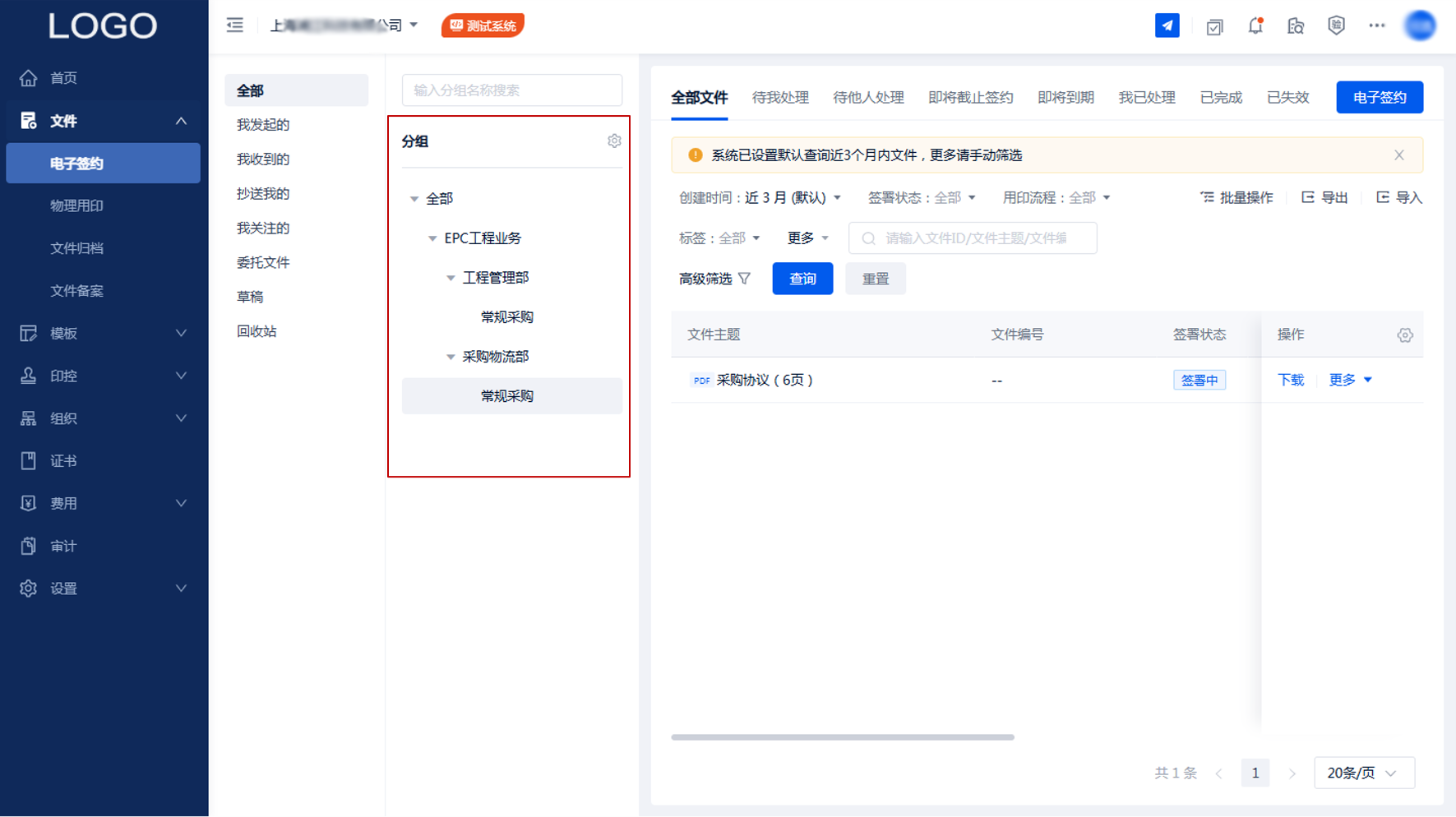Open the file search icon in header
This screenshot has height=817, width=1456.
[x=1296, y=26]
